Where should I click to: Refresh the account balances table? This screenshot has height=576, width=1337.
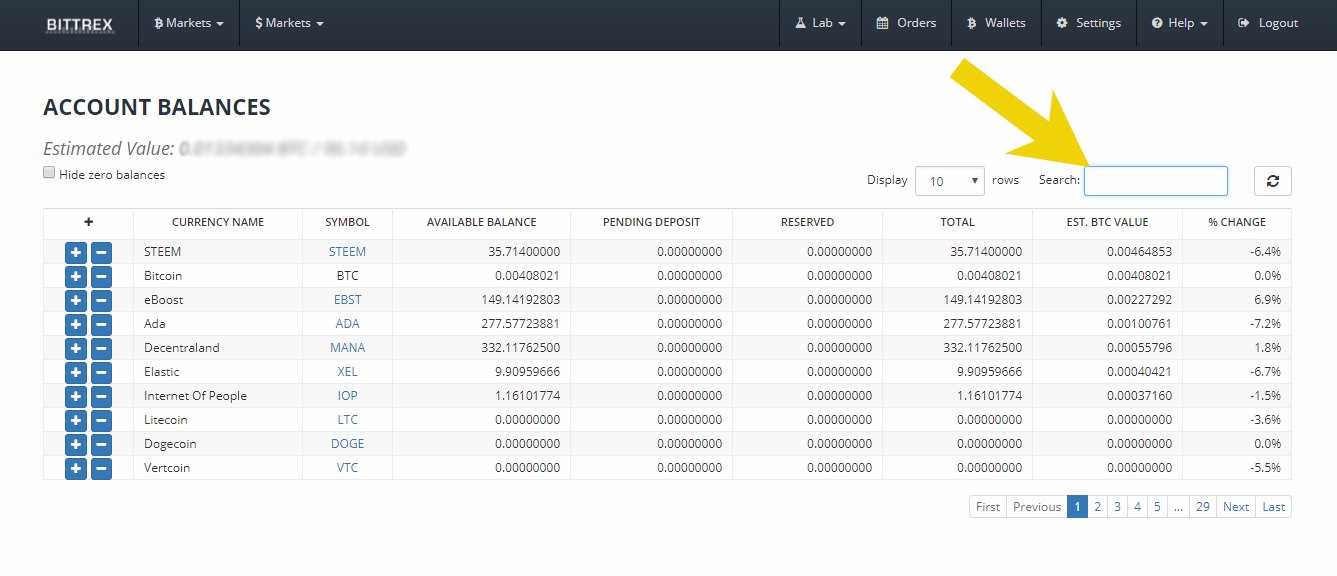coord(1273,181)
